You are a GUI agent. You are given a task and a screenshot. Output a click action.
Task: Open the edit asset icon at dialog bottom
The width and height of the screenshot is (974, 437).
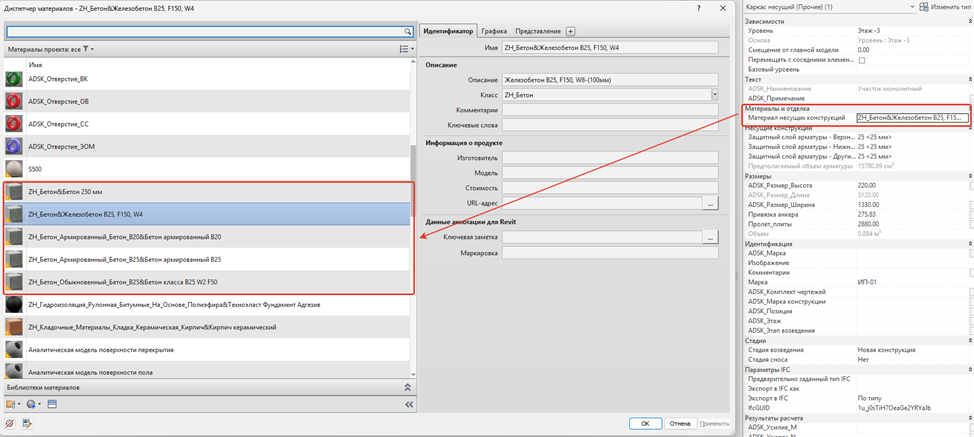tap(27, 424)
